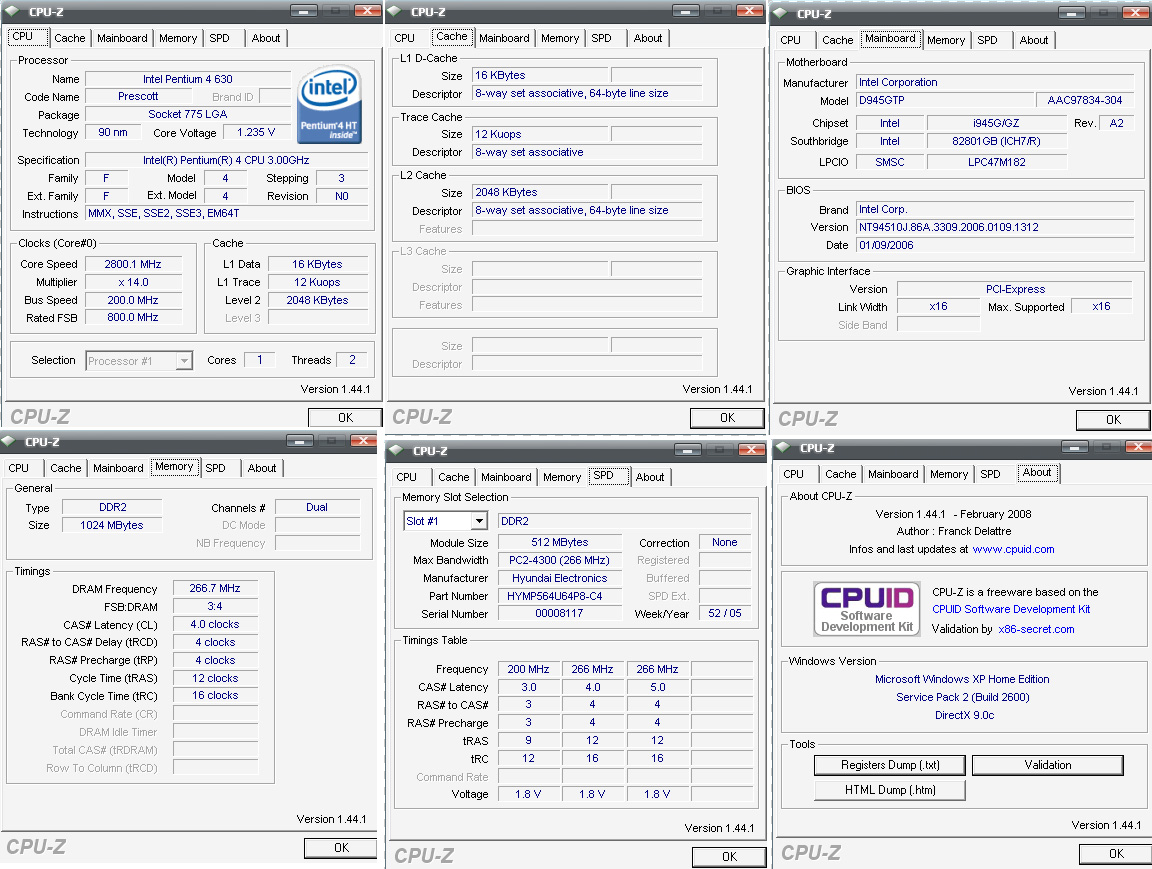Click OK in the Memory Timings window
The height and width of the screenshot is (869, 1152).
(x=341, y=847)
